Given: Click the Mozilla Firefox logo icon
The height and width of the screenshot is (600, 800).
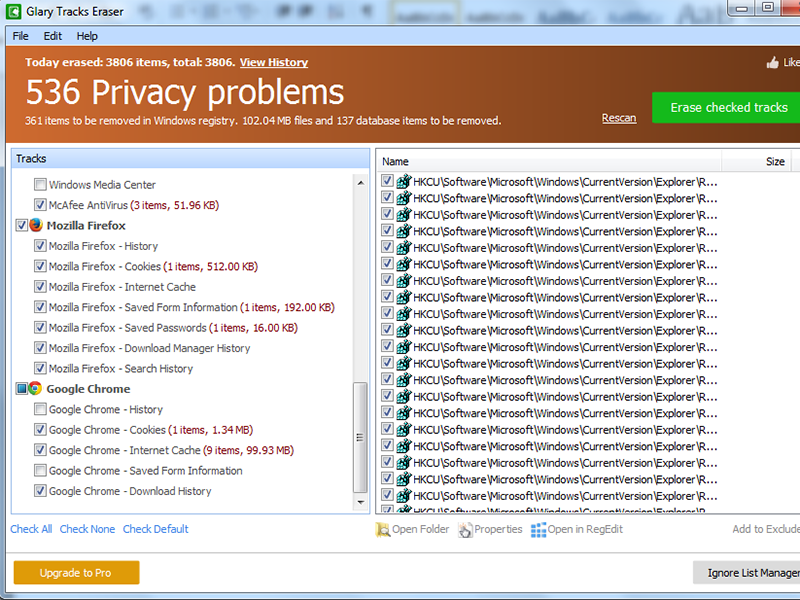Looking at the screenshot, I should (36, 225).
